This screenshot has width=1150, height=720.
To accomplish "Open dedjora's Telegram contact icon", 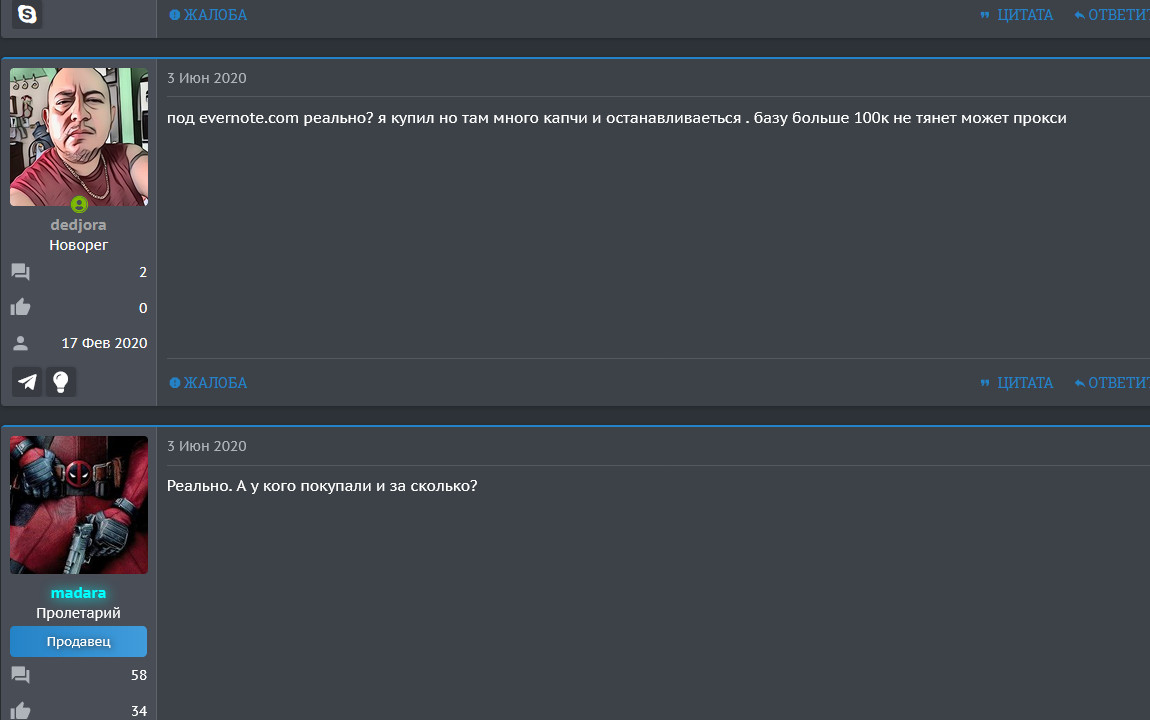I will point(28,381).
